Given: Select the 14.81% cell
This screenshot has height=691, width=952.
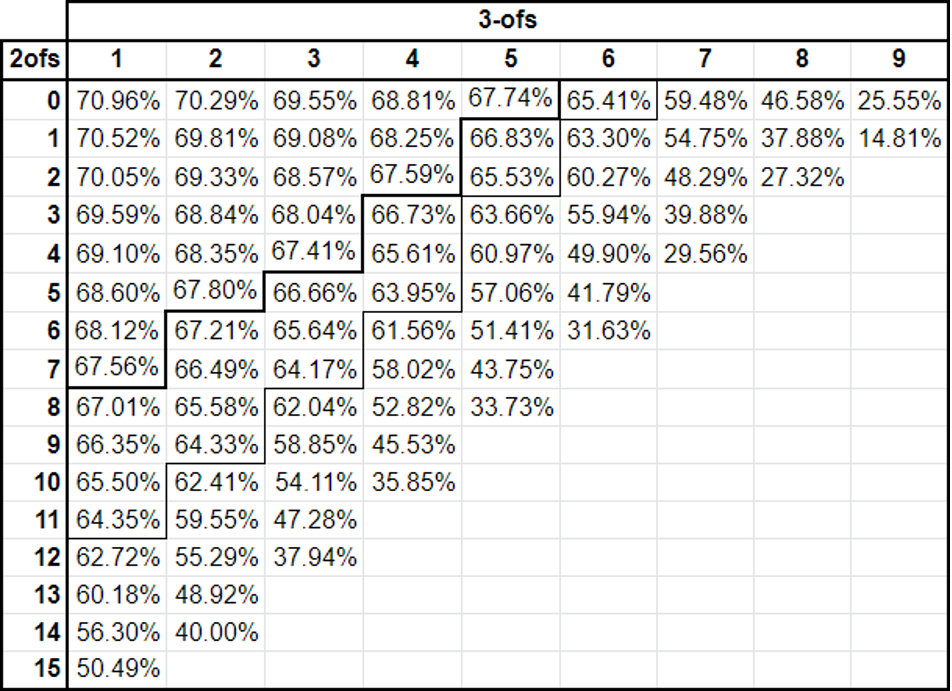Looking at the screenshot, I should pos(899,138).
